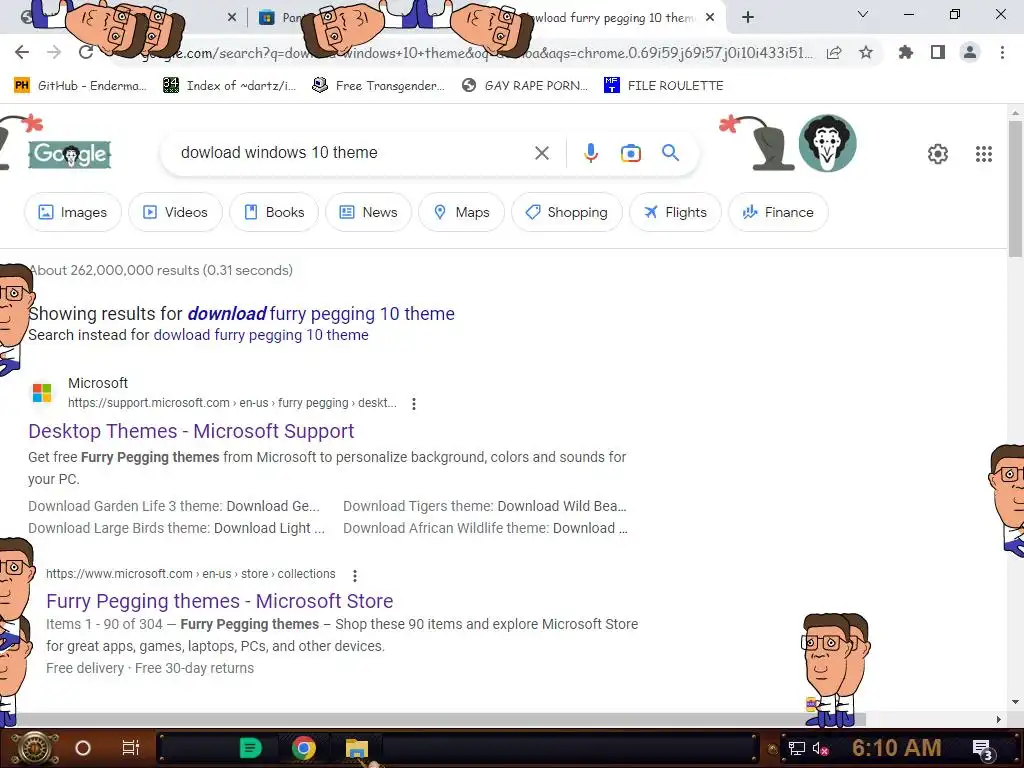Close the first browser tab
The image size is (1024, 768).
tap(232, 18)
